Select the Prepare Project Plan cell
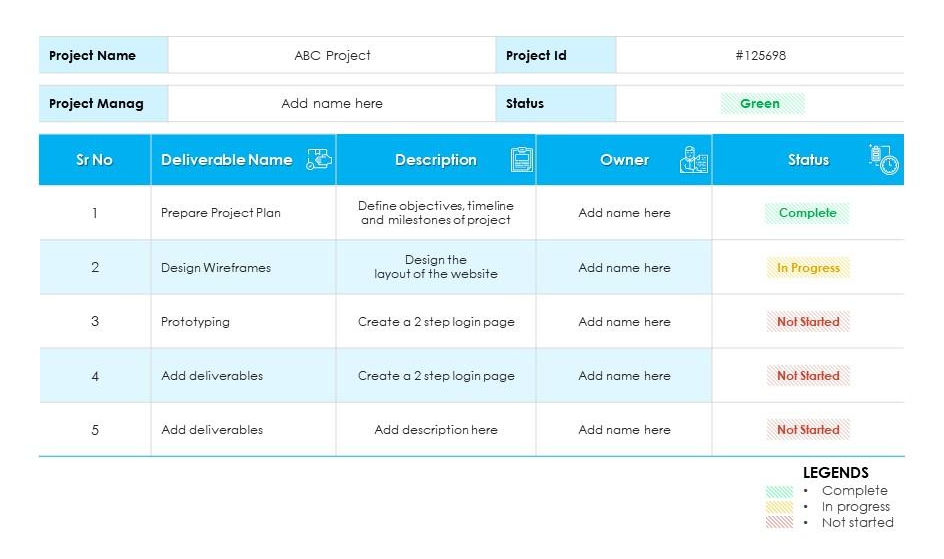Image resolution: width=944 pixels, height=559 pixels. pyautogui.click(x=221, y=213)
